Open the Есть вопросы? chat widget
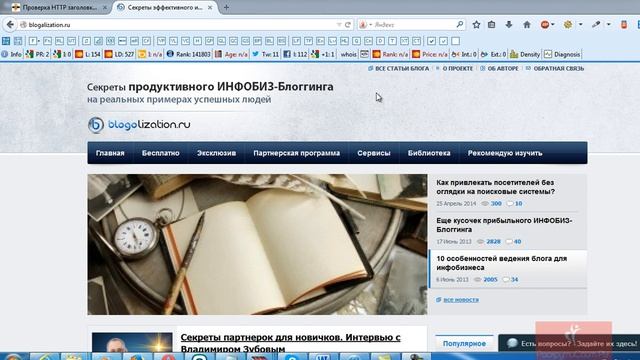The height and width of the screenshot is (360, 640). [569, 344]
